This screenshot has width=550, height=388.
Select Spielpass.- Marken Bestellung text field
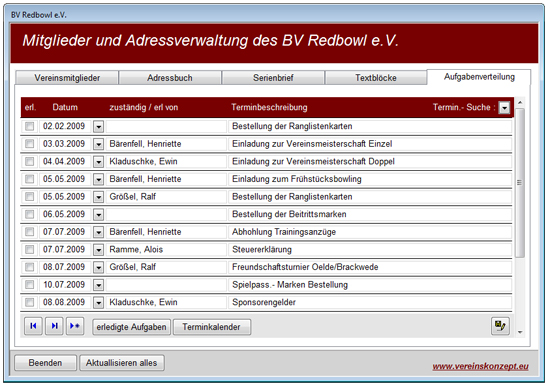click(x=370, y=285)
